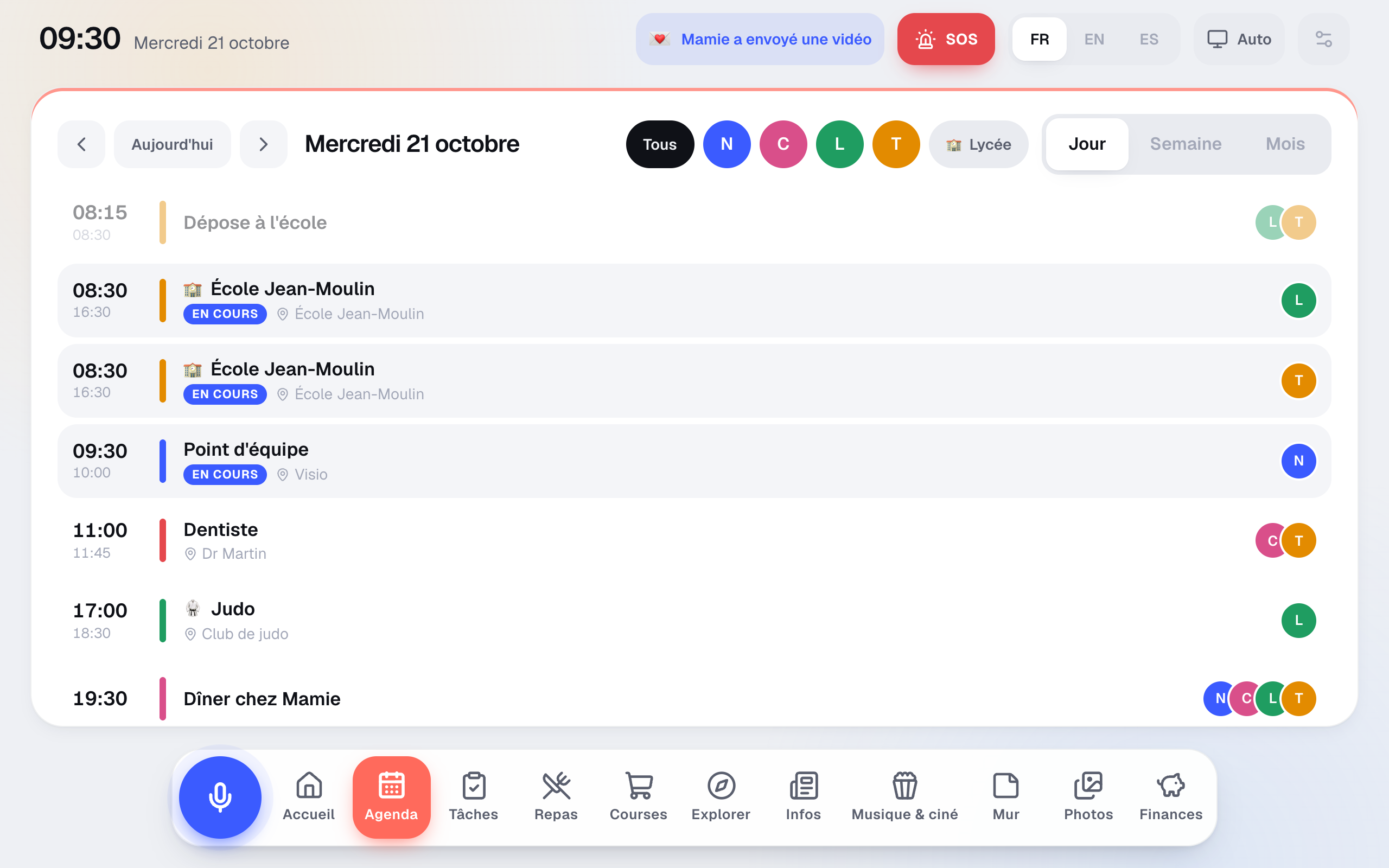This screenshot has height=868, width=1389.
Task: Trigger the SOS alarm button
Action: tap(946, 39)
